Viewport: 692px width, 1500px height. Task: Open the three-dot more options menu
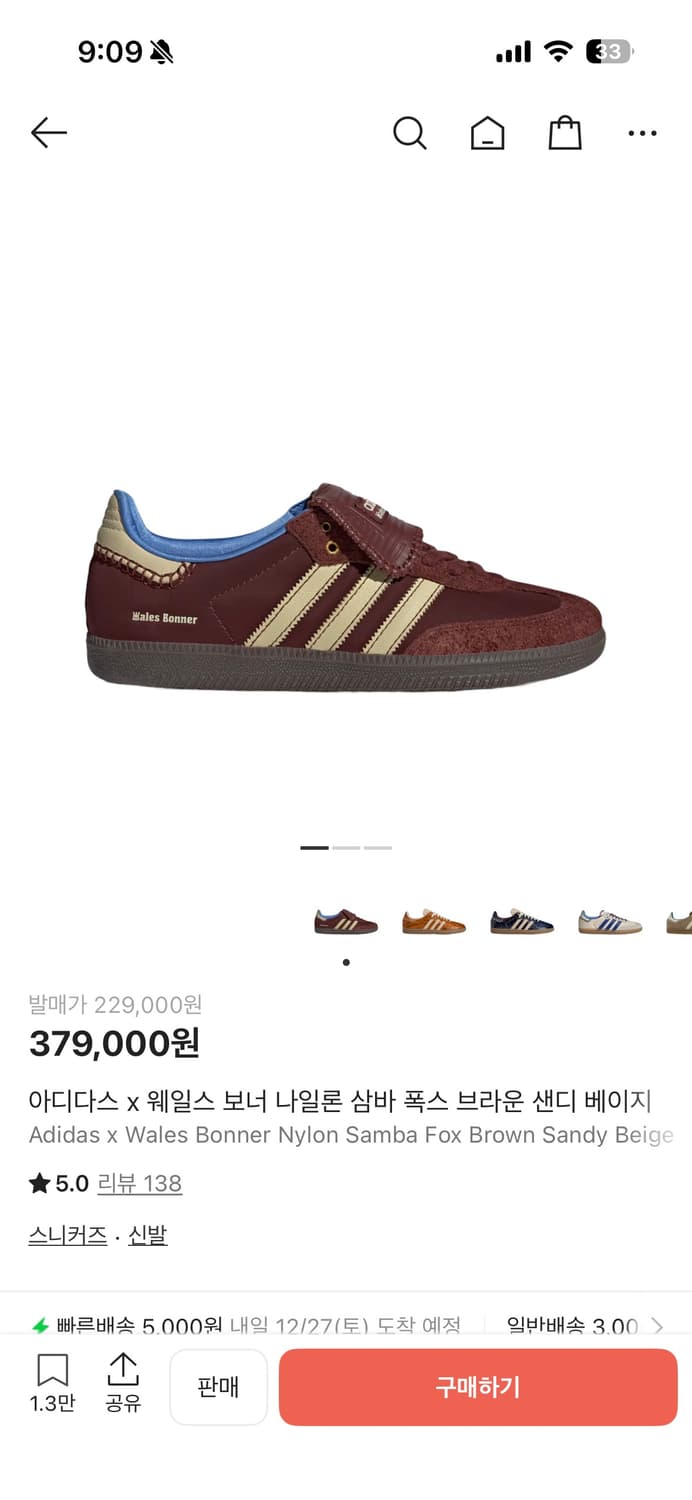pyautogui.click(x=642, y=133)
